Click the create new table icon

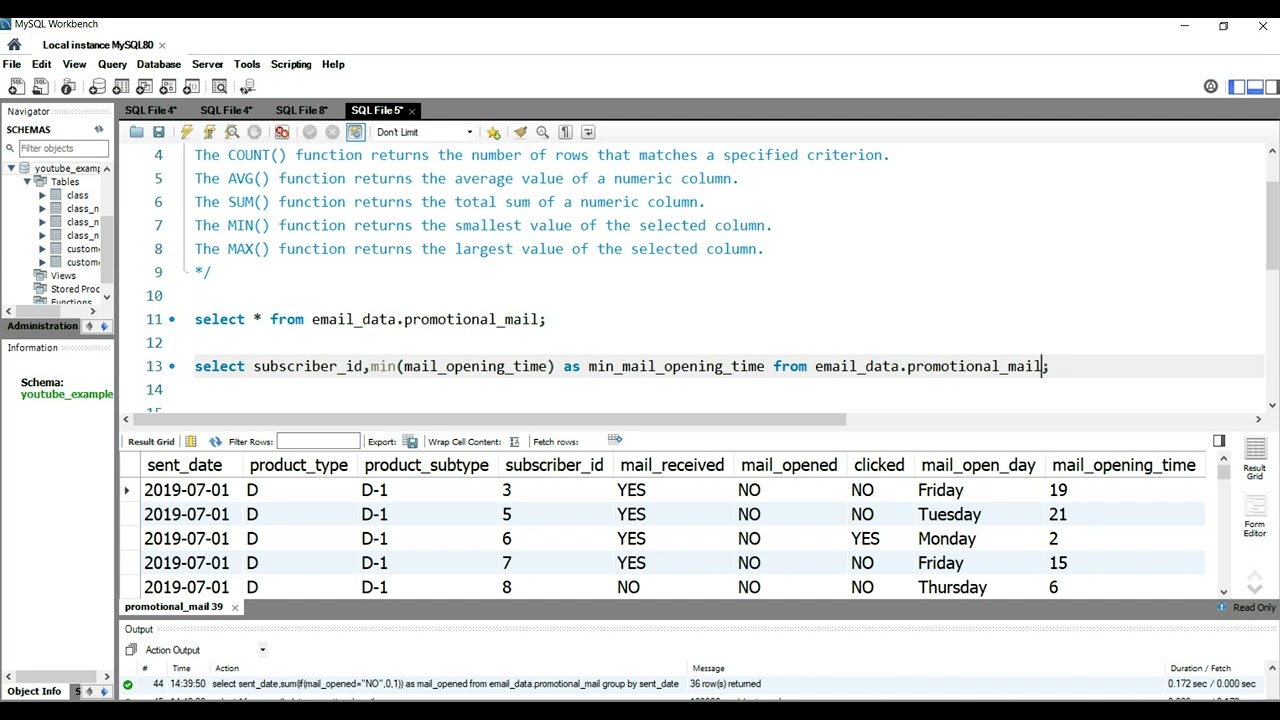tap(121, 87)
